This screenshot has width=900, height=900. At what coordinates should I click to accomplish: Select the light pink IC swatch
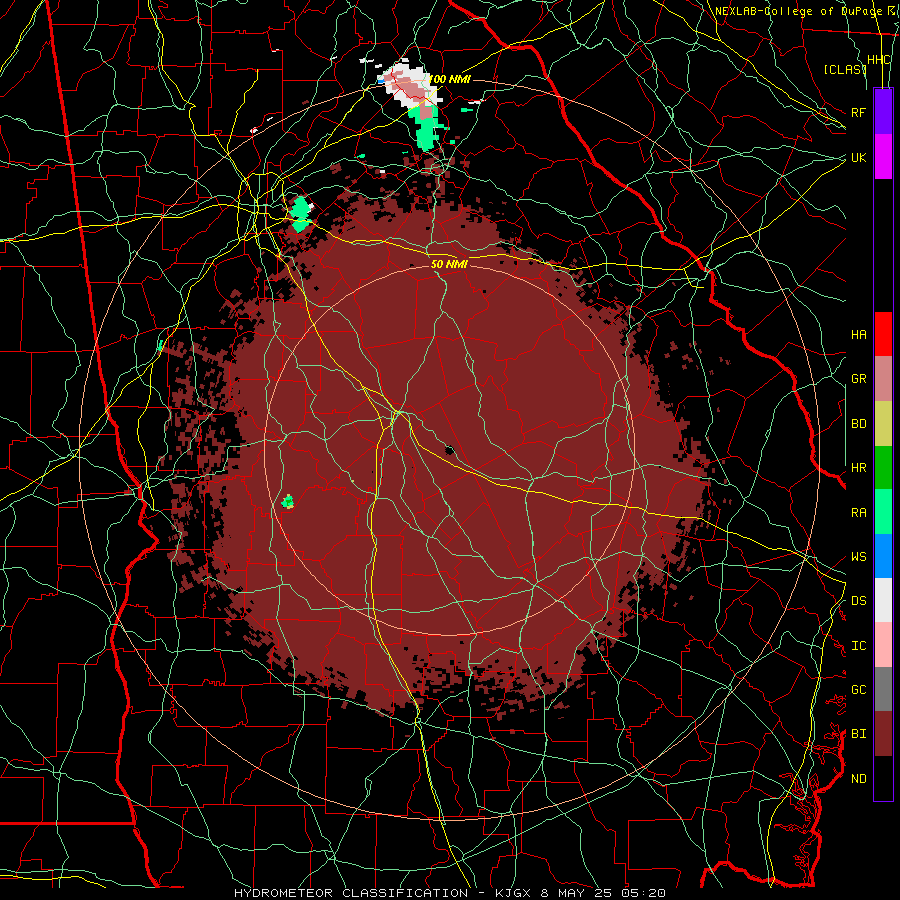click(883, 645)
